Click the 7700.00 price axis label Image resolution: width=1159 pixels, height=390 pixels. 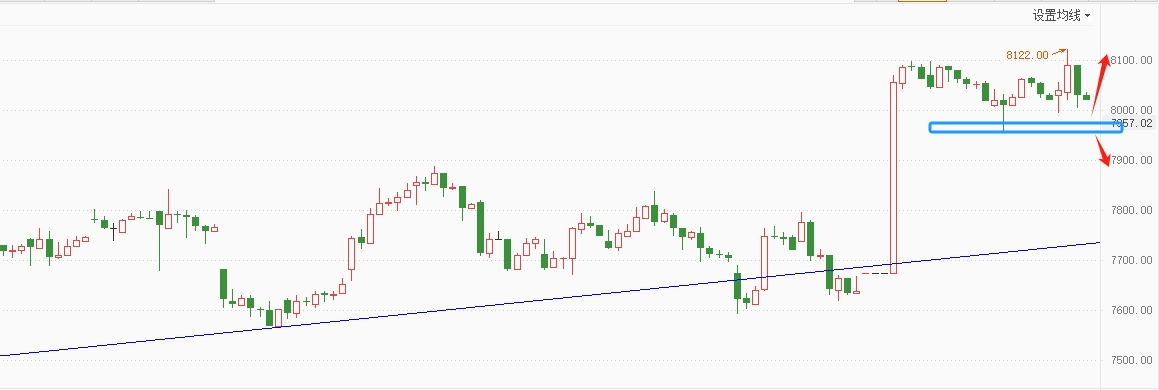pos(1132,260)
